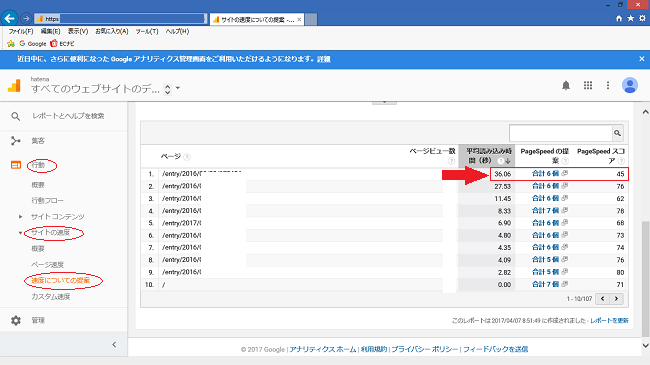Click 合計 6 個 link in row 1

545,174
